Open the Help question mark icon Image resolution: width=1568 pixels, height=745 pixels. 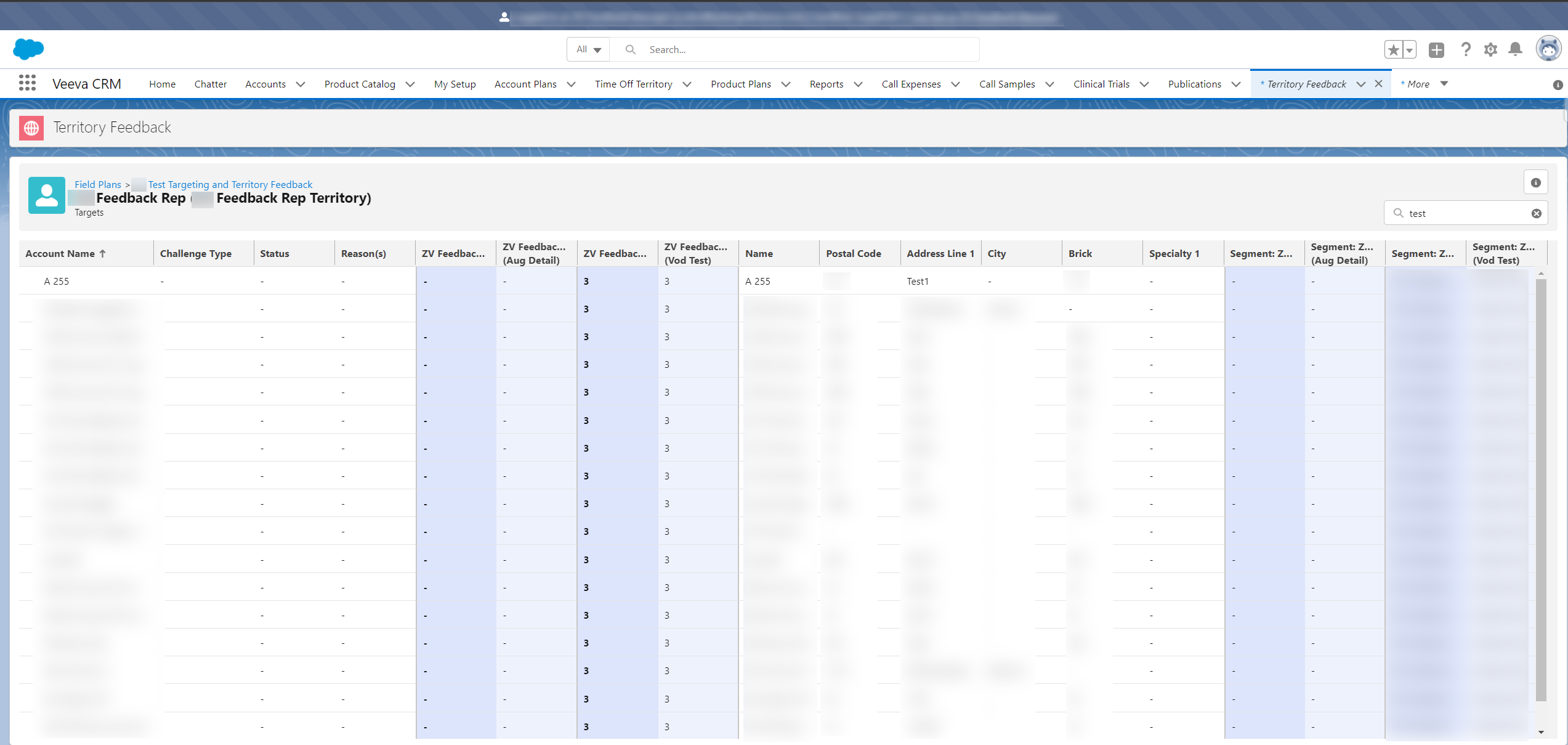point(1466,50)
